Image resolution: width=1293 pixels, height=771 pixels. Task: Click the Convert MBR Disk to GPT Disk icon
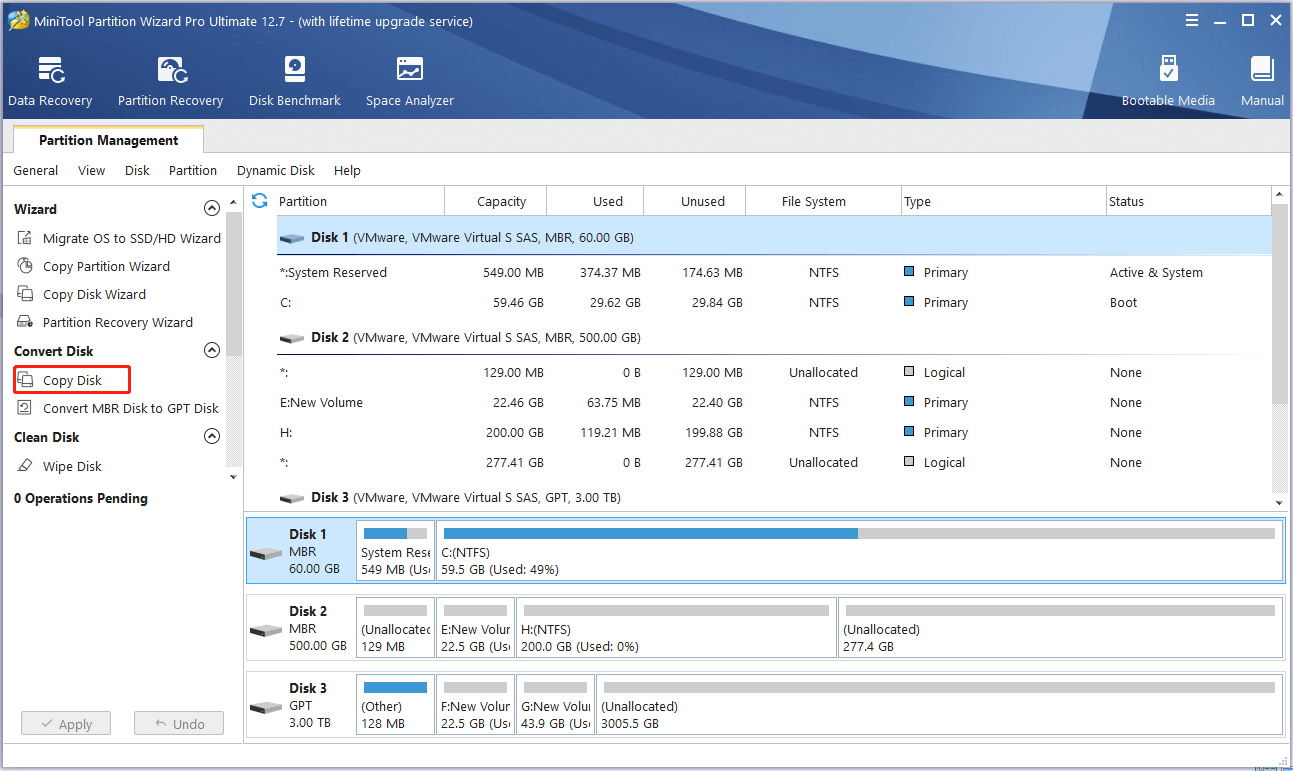tap(25, 408)
